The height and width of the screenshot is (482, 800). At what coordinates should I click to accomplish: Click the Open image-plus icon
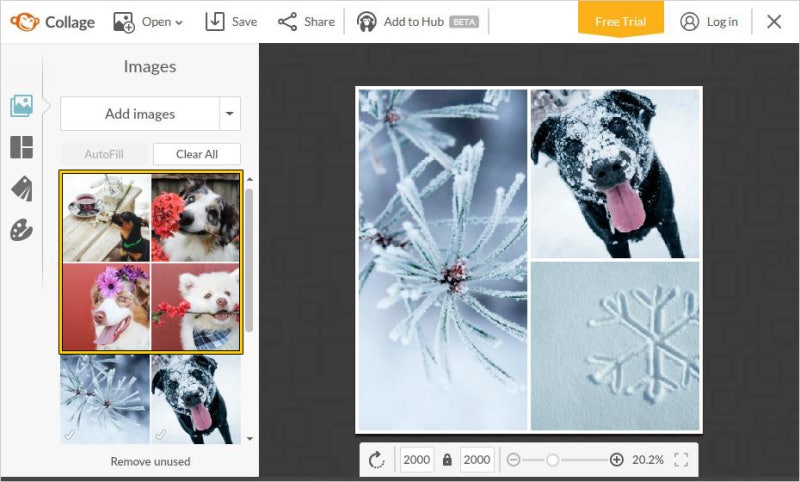pos(123,22)
